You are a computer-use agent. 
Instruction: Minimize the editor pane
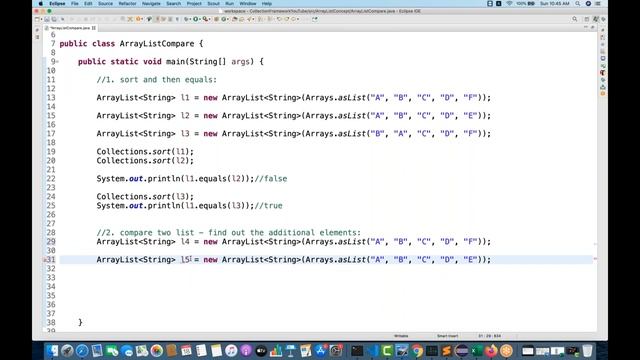(586, 27)
